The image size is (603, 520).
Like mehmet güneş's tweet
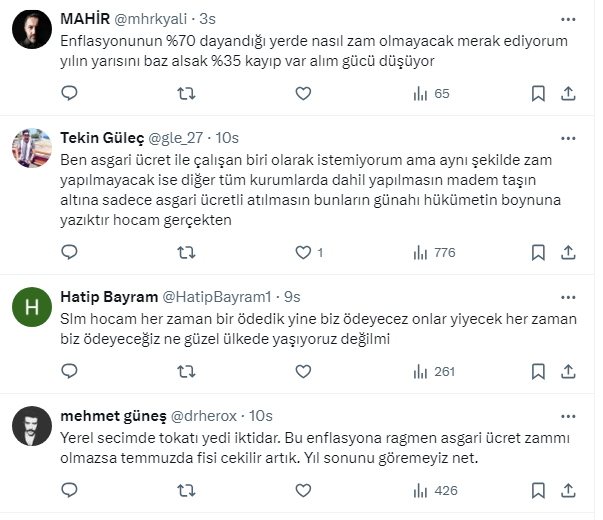(x=303, y=490)
